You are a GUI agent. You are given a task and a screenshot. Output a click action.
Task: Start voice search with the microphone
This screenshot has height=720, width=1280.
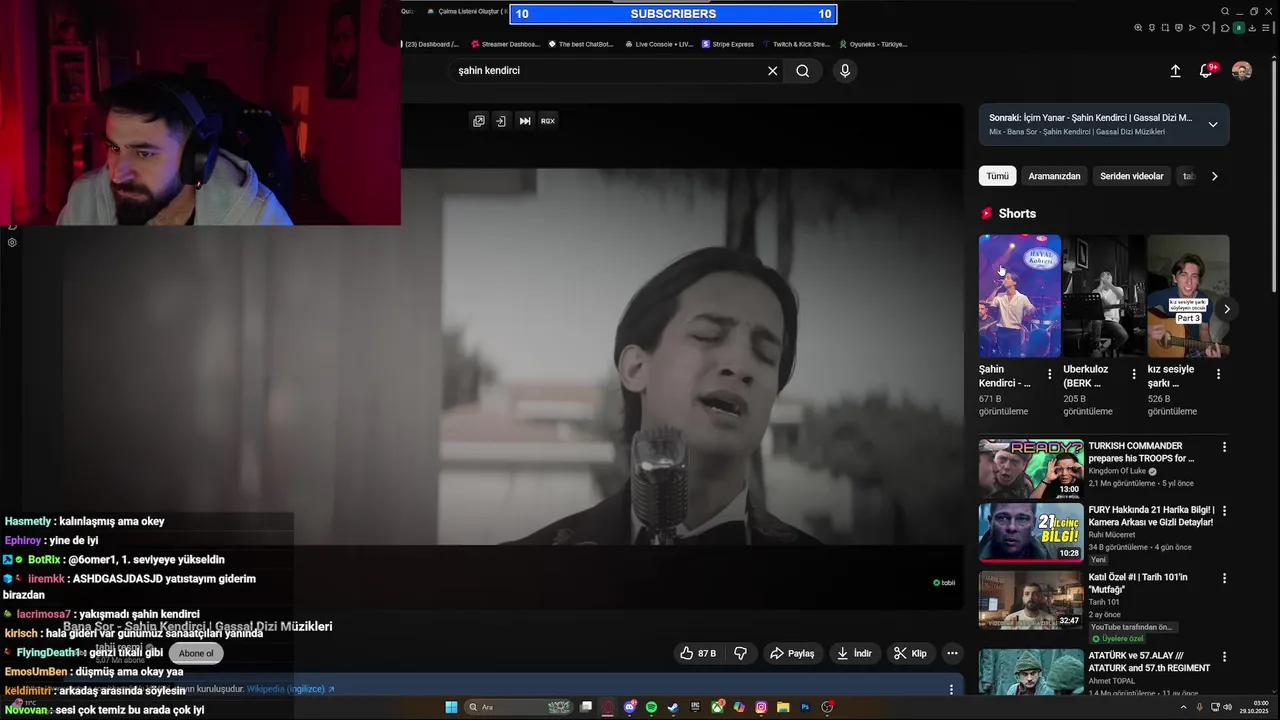[x=845, y=71]
